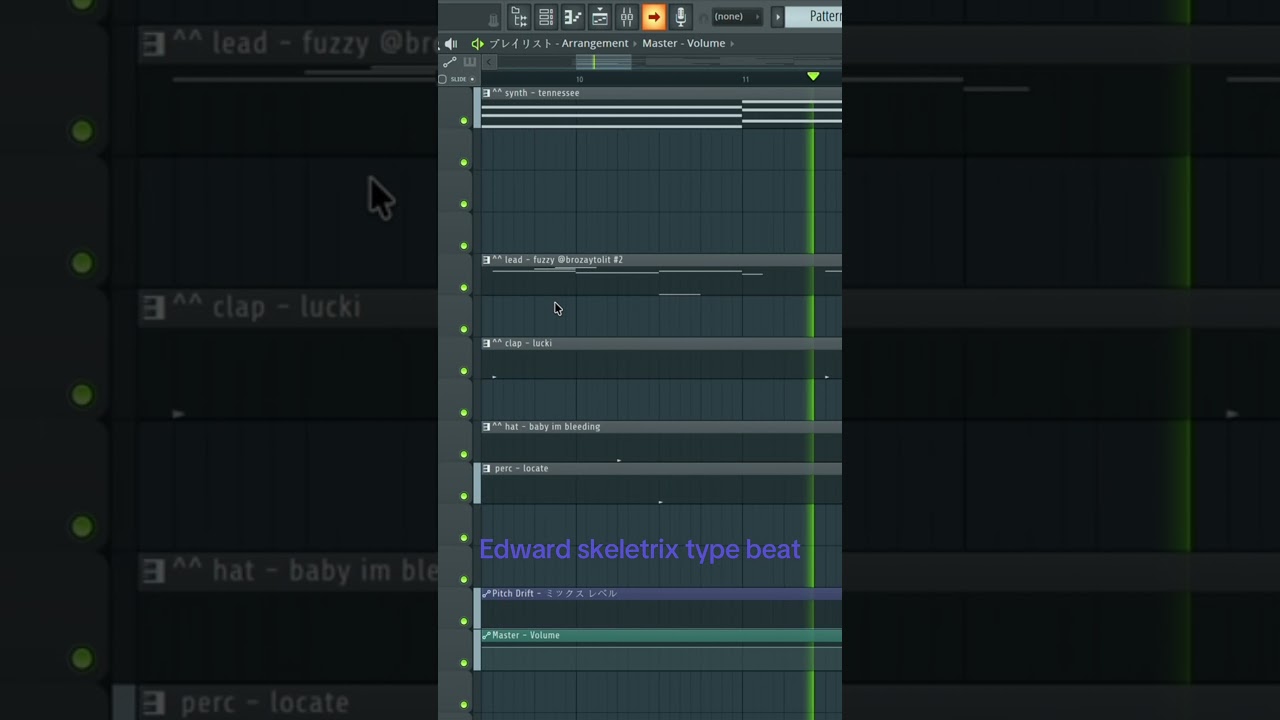This screenshot has height=720, width=1280.
Task: Click the arrow button left of Pattern selector
Action: tap(777, 17)
